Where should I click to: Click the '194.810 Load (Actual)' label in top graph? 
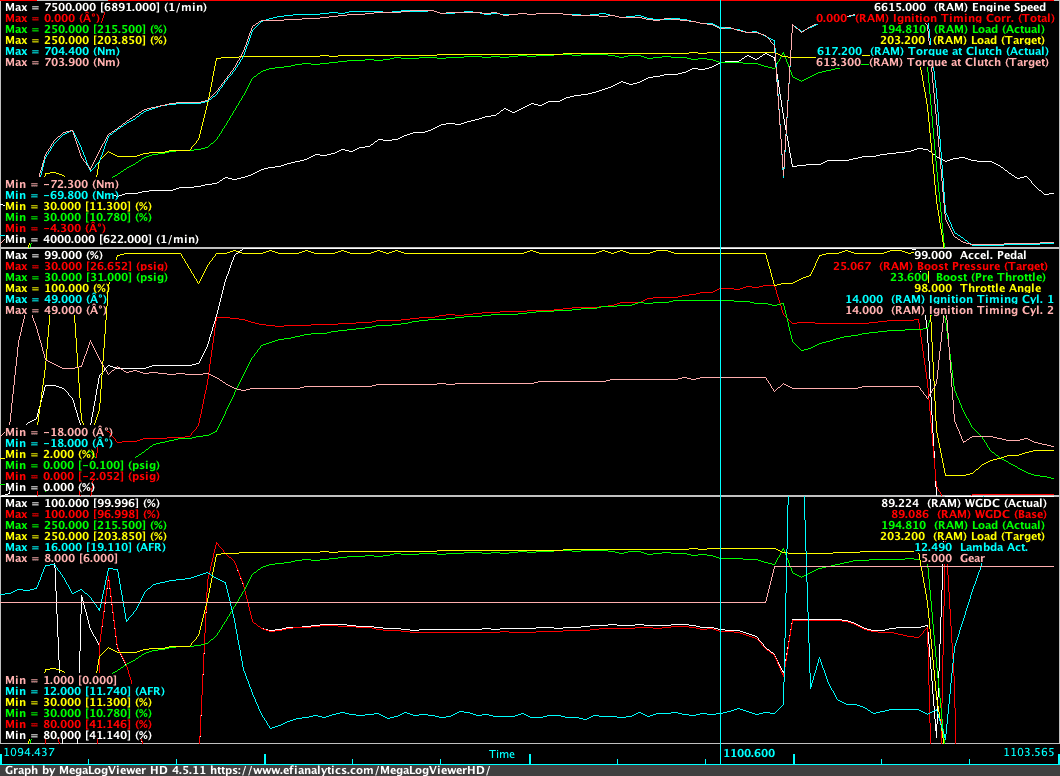click(965, 29)
